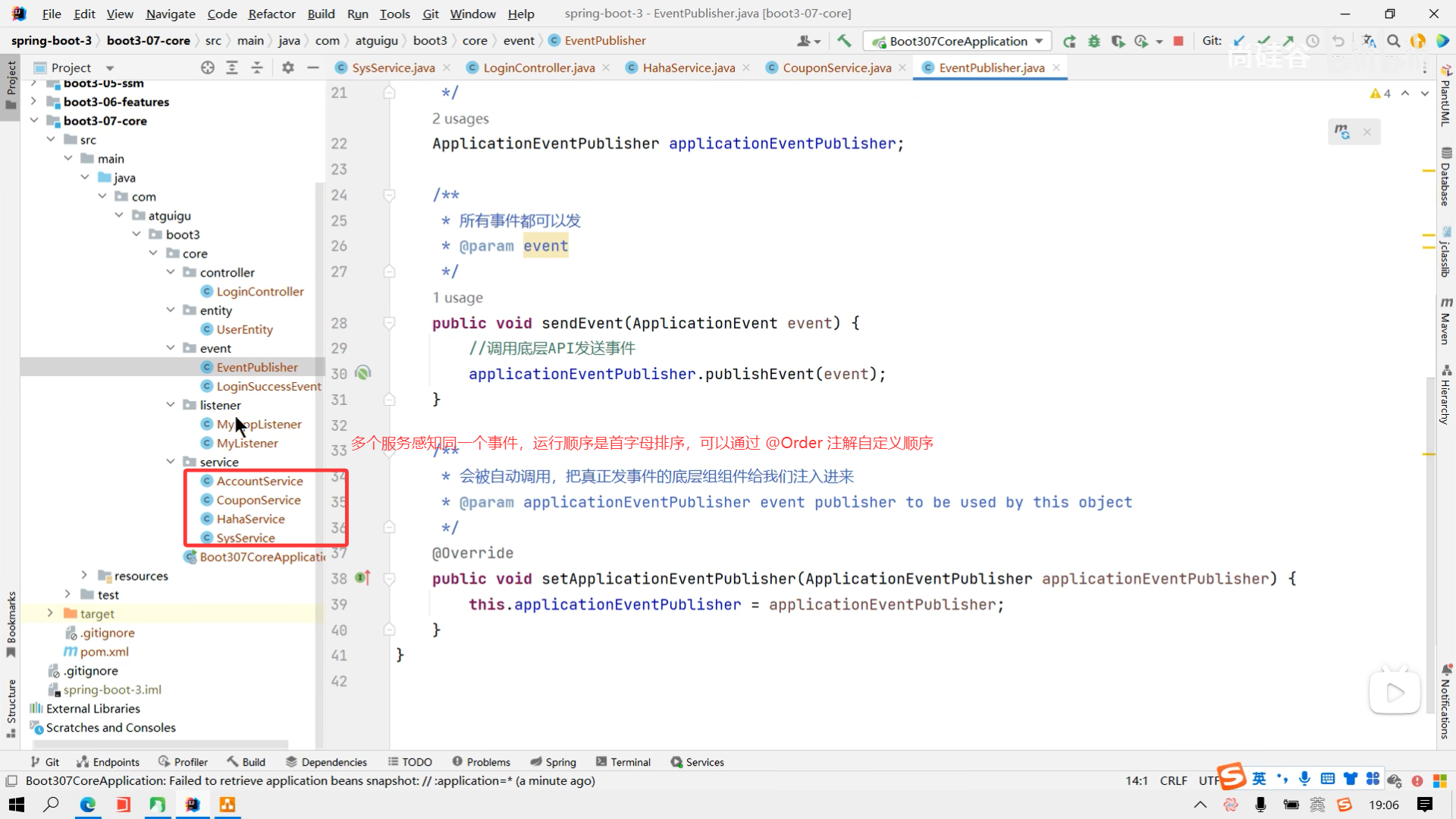Click the project panel settings gear icon
This screenshot has width=1456, height=819.
point(287,67)
